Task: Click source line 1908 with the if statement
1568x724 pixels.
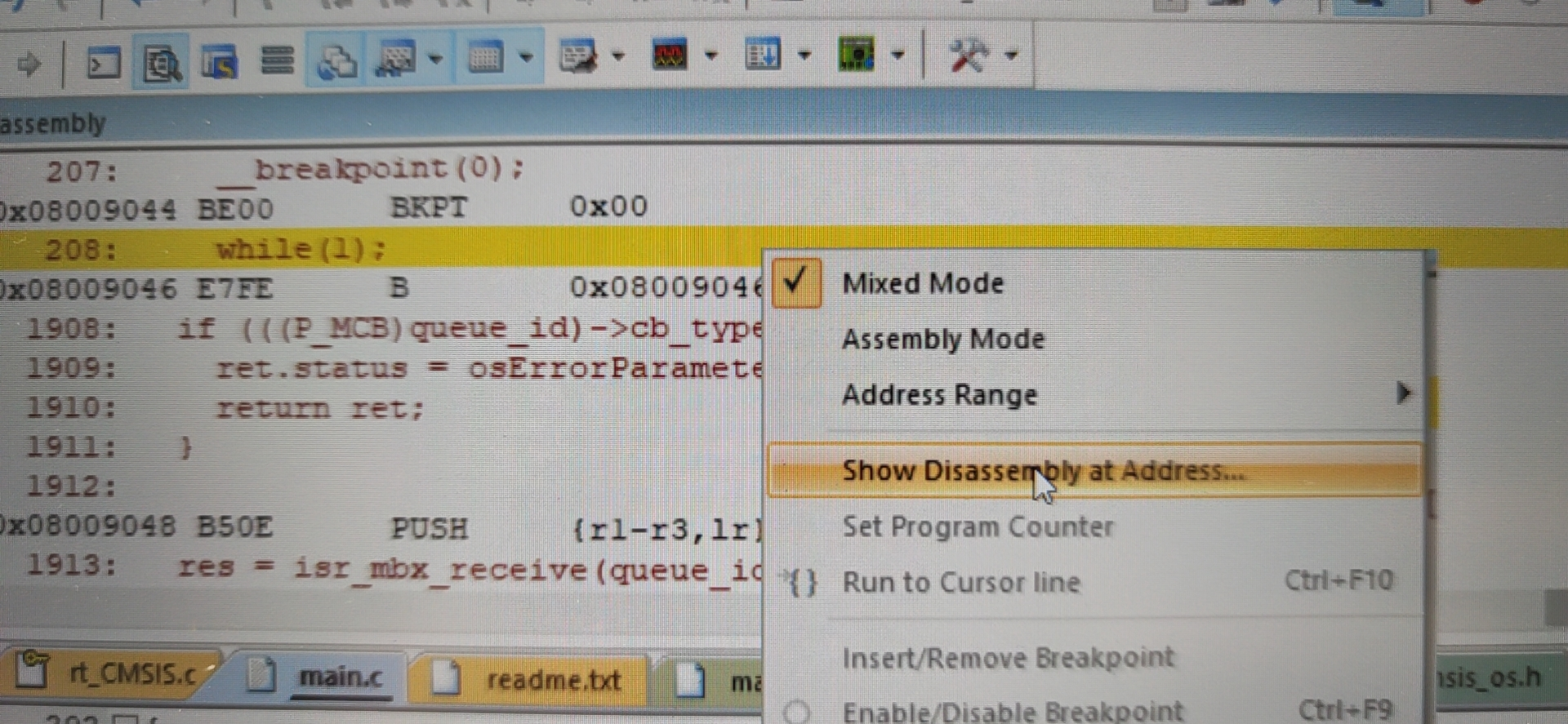Action: (394, 329)
